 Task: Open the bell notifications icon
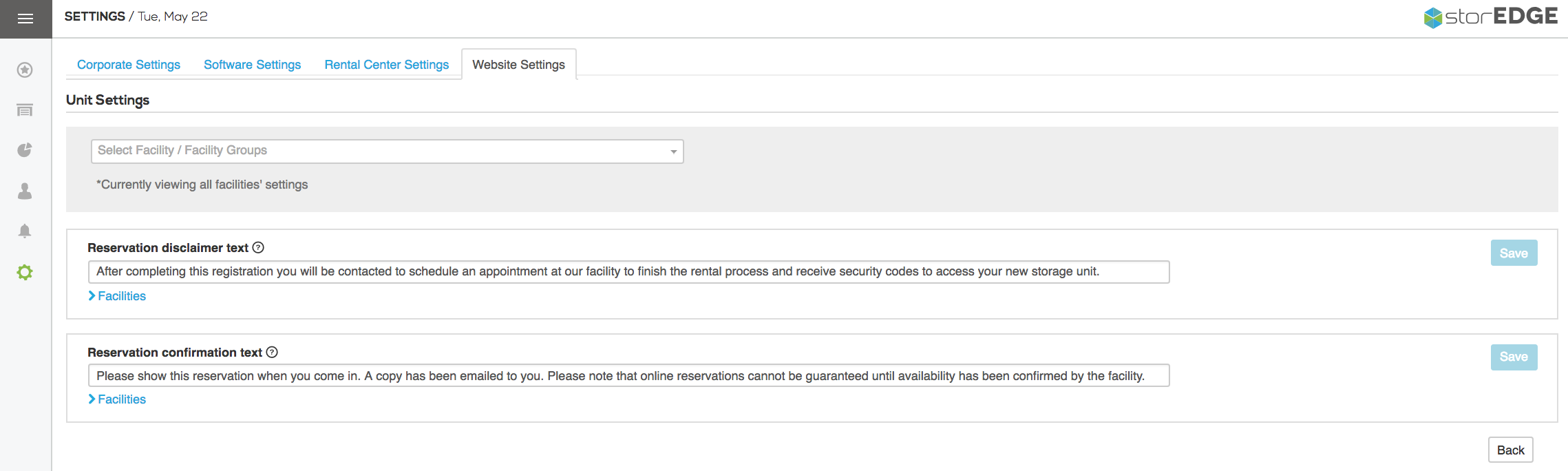tap(25, 231)
